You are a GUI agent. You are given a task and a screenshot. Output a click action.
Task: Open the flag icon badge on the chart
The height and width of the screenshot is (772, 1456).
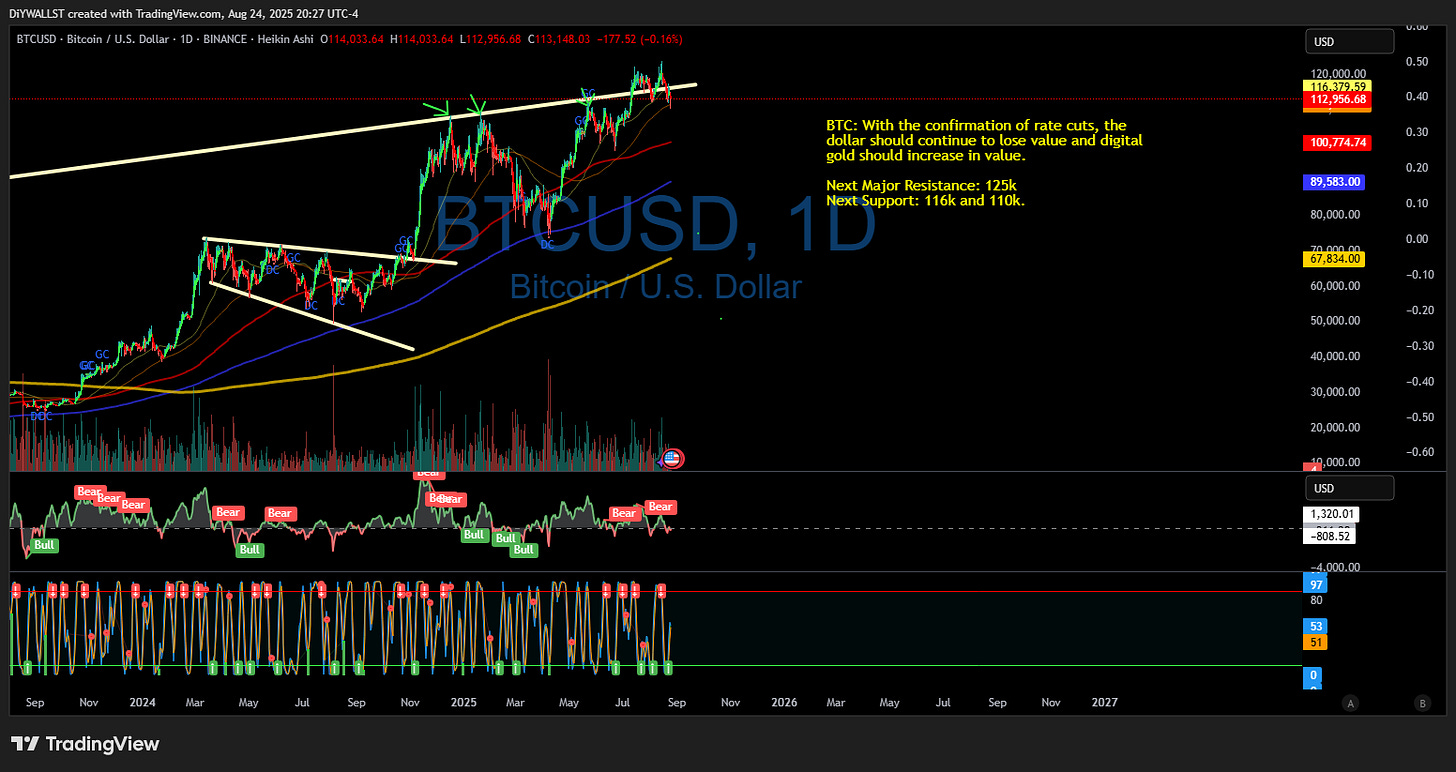[671, 458]
